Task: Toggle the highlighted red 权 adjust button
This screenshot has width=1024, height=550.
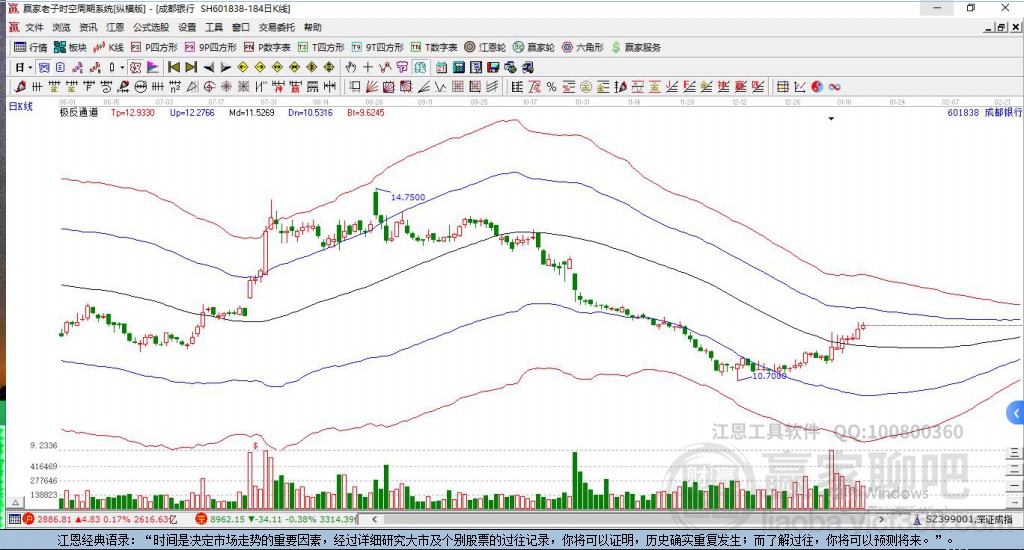Action: pos(135,67)
